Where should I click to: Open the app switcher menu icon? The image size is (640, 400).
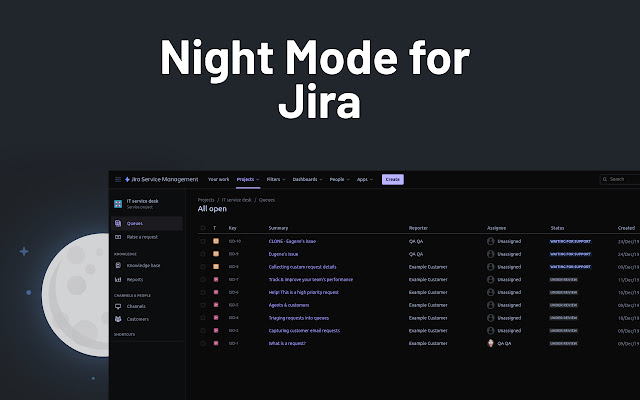pyautogui.click(x=117, y=179)
